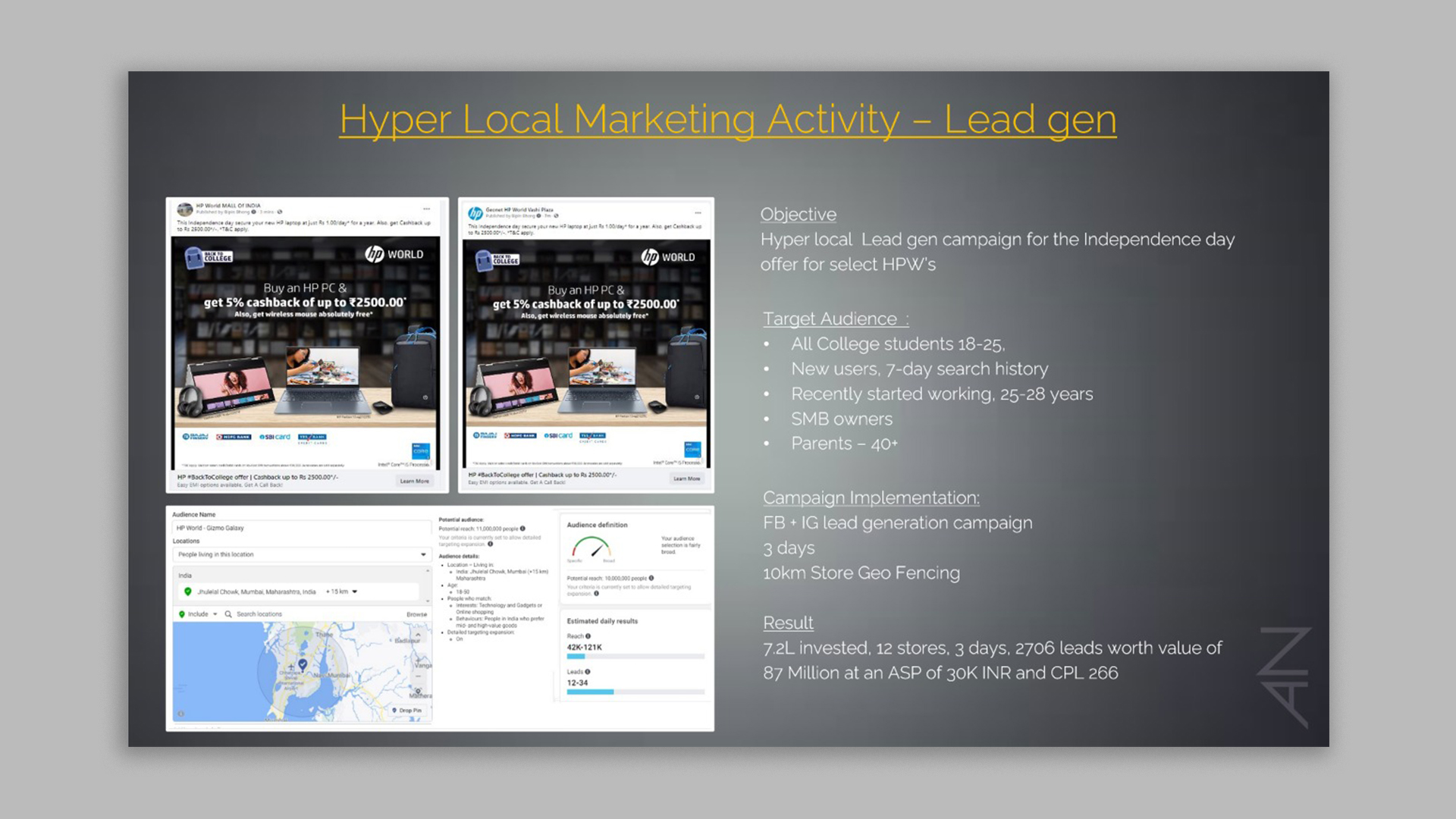Click the text 'New users, 7-day search history'

[919, 369]
